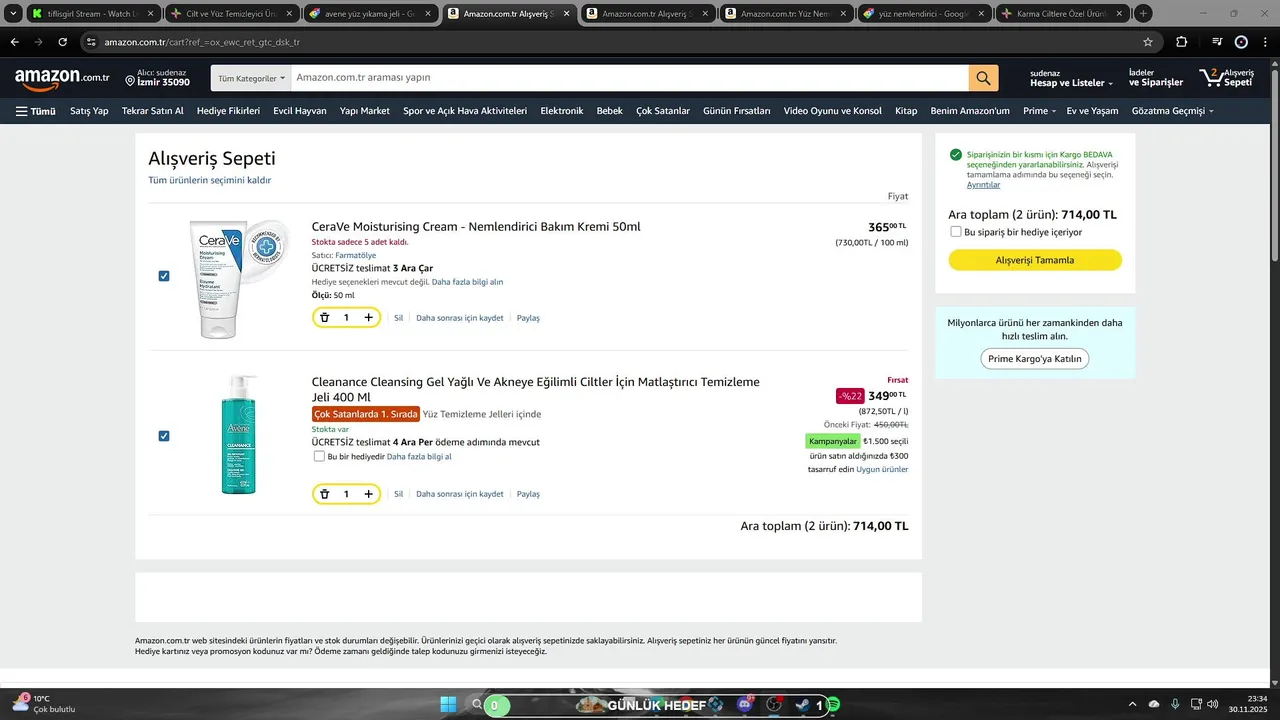Open Elektronik in nav bar

562,111
